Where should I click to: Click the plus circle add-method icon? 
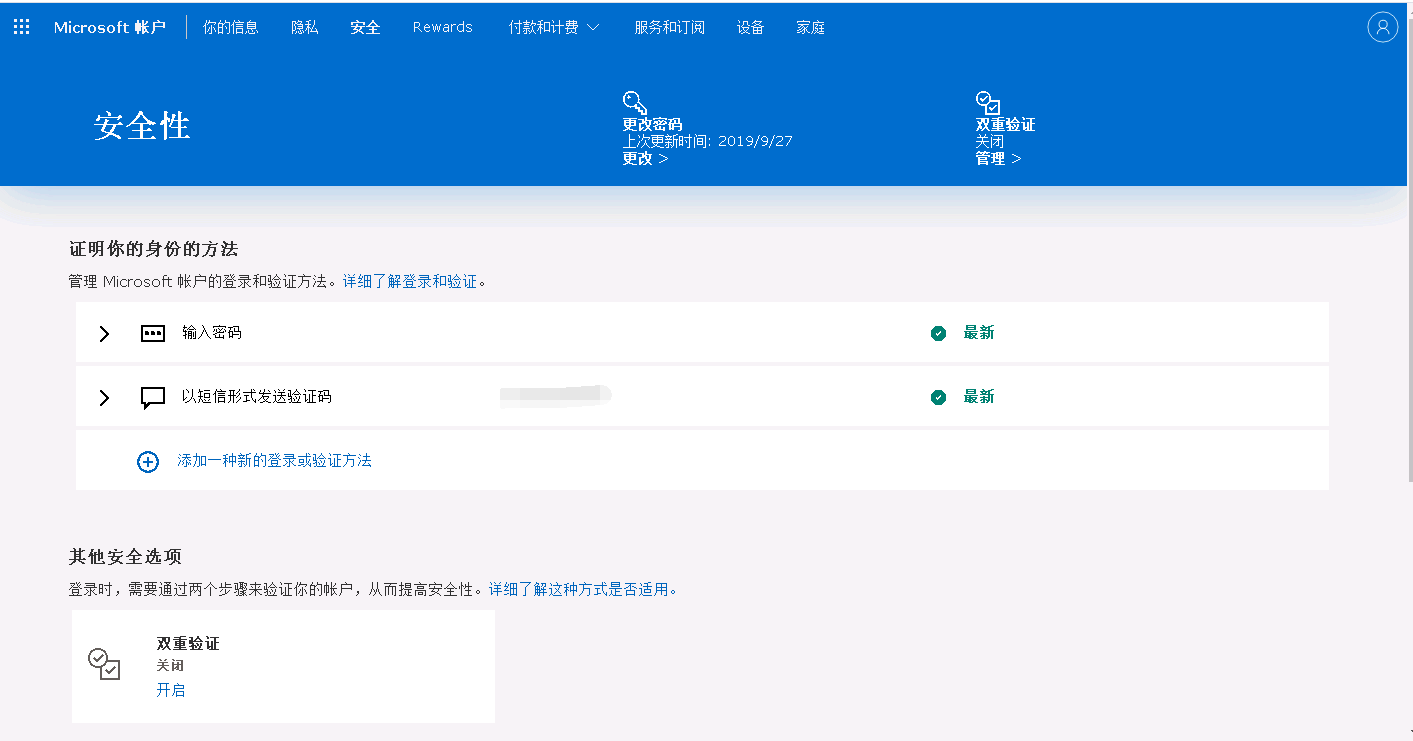point(148,461)
